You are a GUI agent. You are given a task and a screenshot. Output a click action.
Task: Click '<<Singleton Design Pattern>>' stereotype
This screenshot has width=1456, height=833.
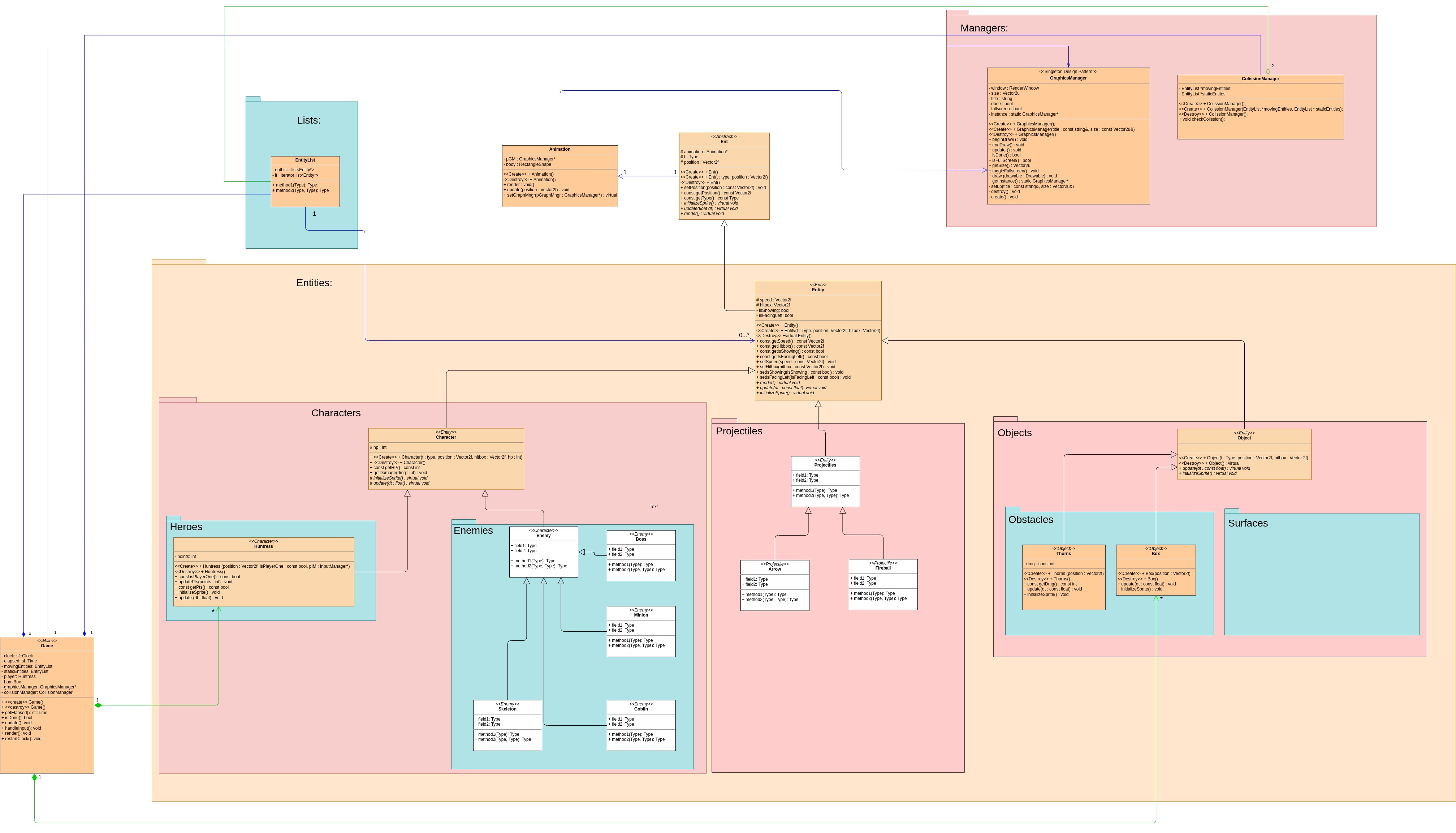tap(1068, 72)
